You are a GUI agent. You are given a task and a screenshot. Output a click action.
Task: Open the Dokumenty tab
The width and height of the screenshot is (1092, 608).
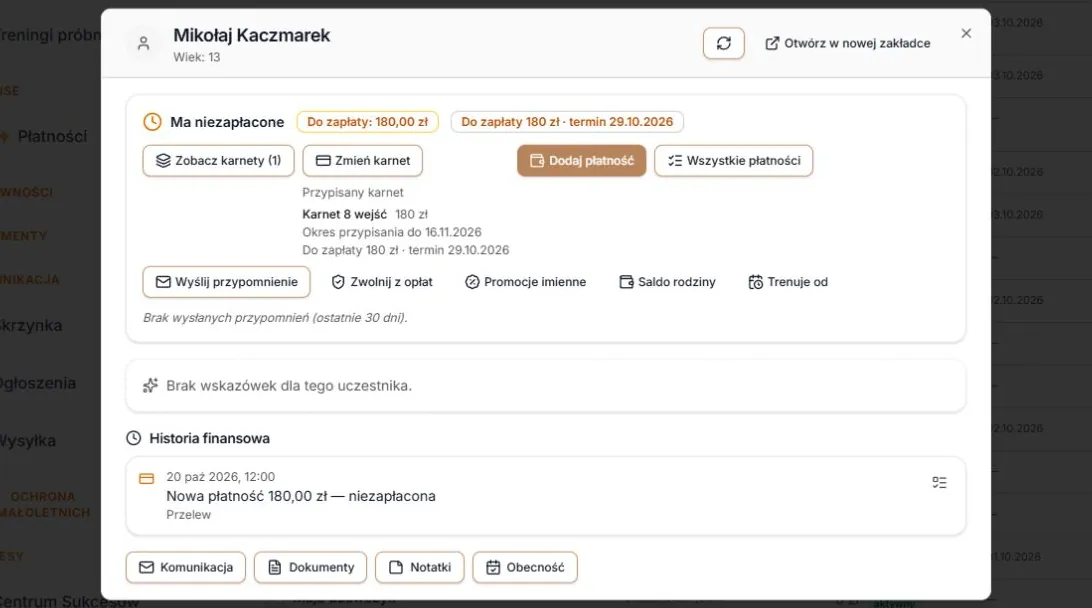click(x=311, y=568)
